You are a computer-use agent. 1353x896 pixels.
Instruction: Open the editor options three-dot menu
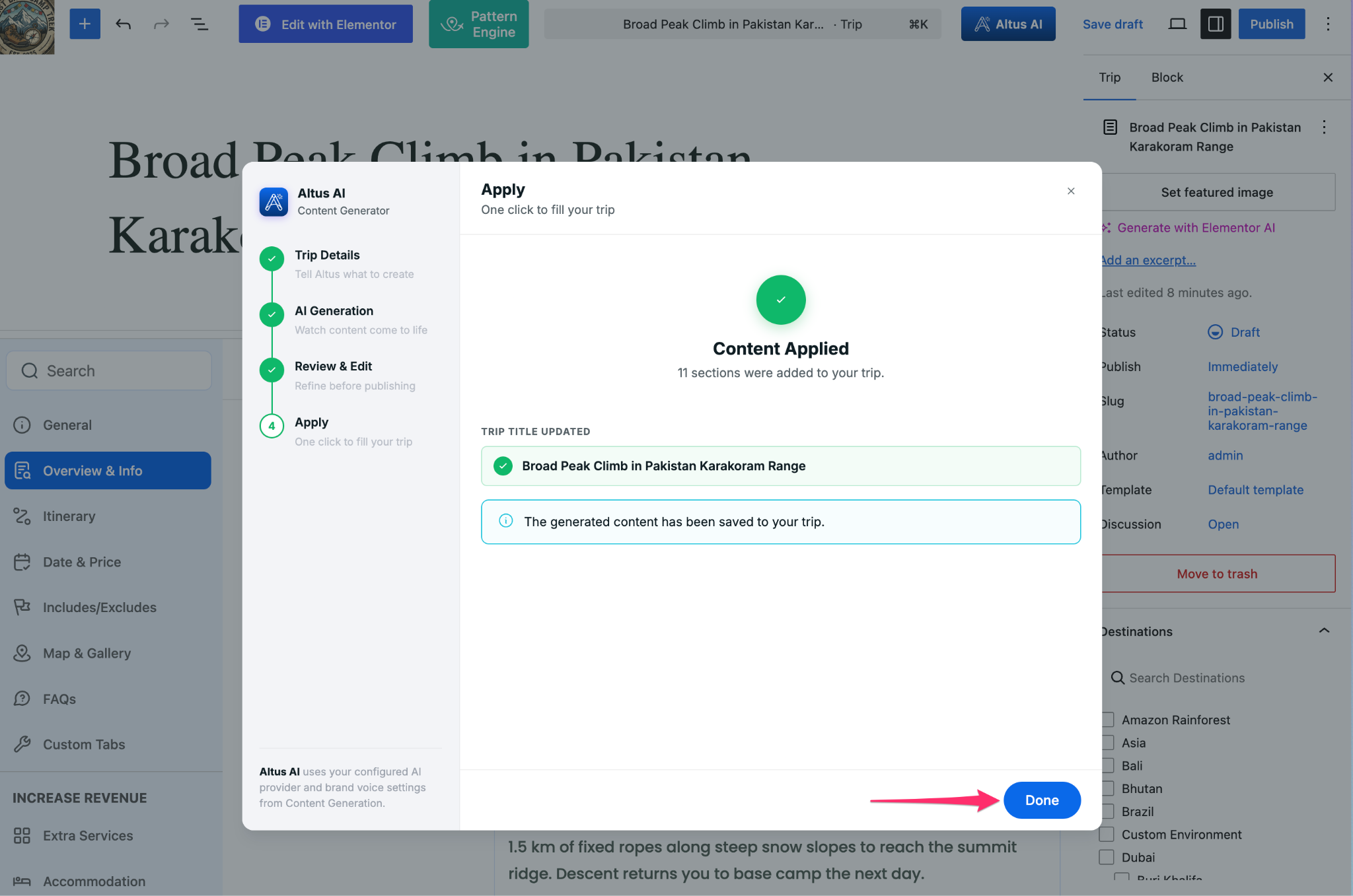click(1328, 24)
